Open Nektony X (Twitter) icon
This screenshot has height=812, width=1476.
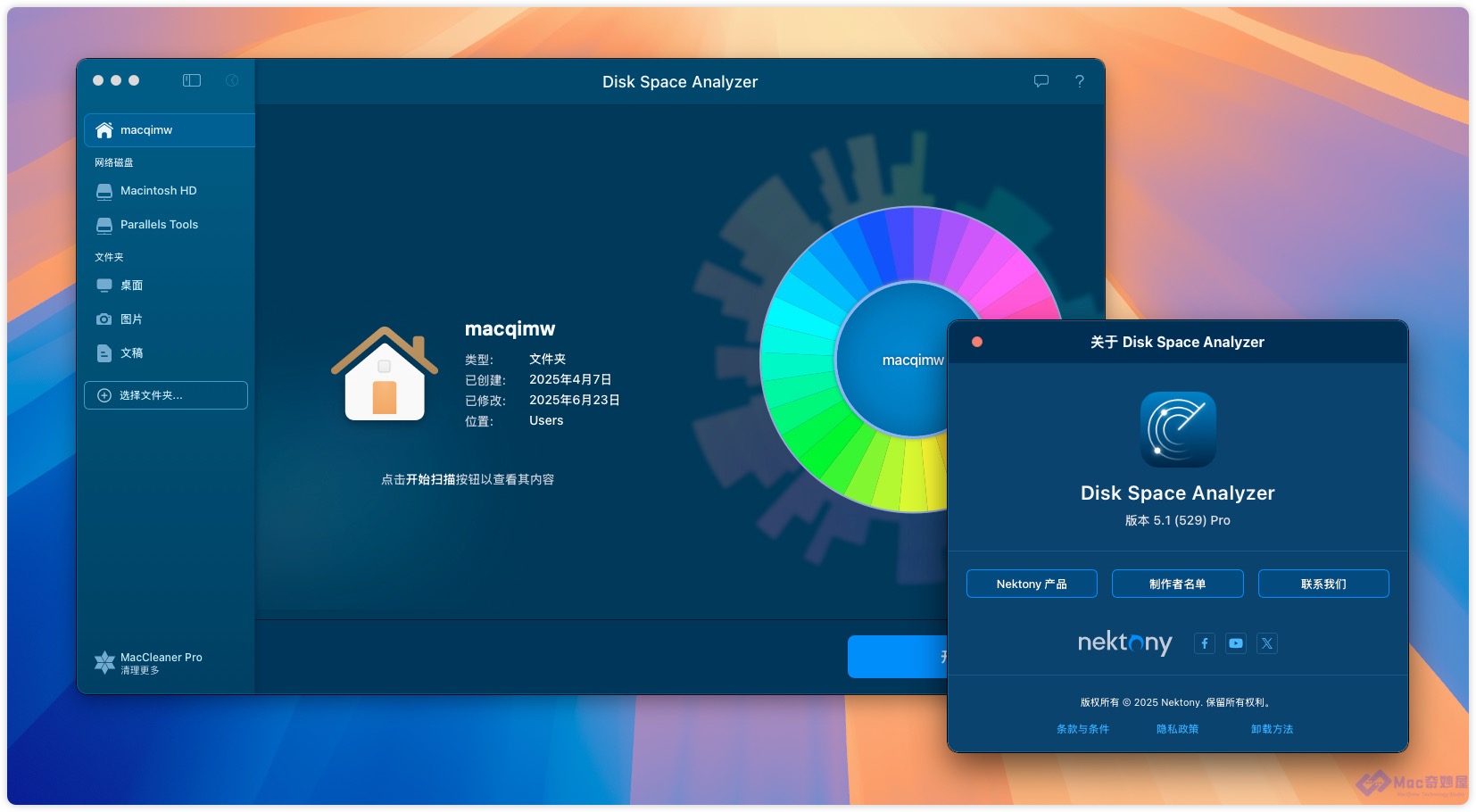tap(1267, 643)
